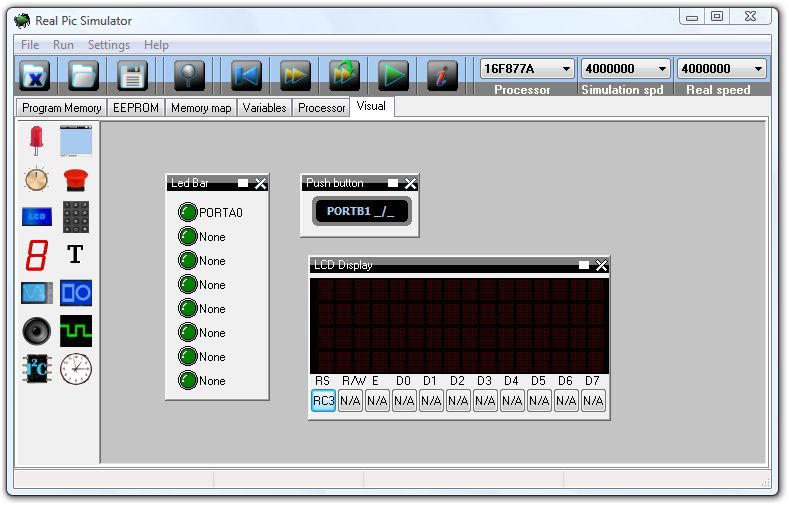Click the fast-forward icon with green arrow
The width and height of the screenshot is (789, 505).
[x=344, y=76]
